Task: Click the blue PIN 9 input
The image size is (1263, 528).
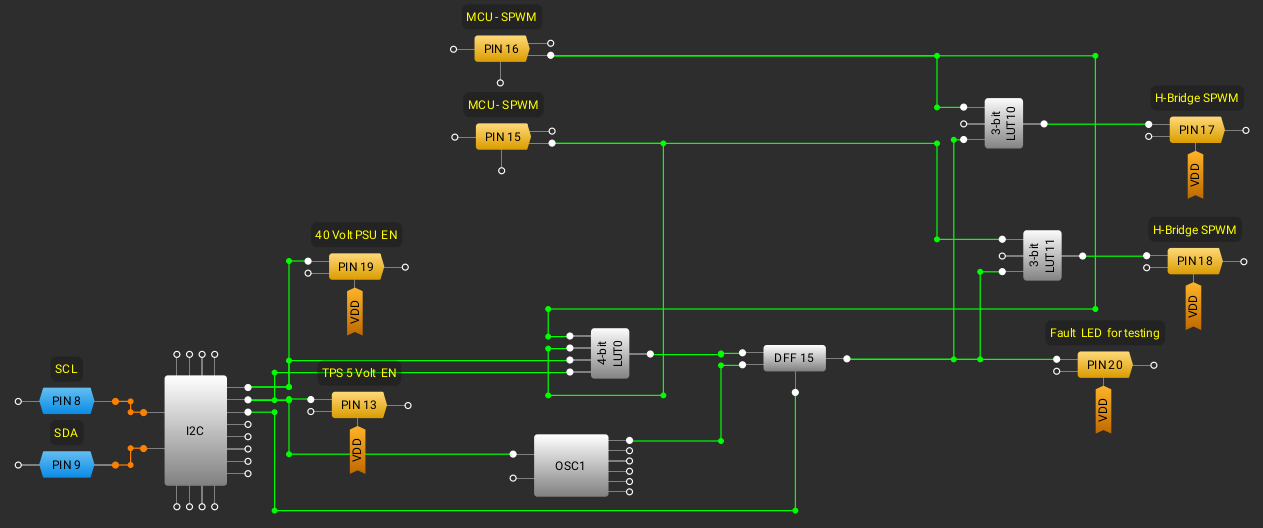Action: coord(66,465)
